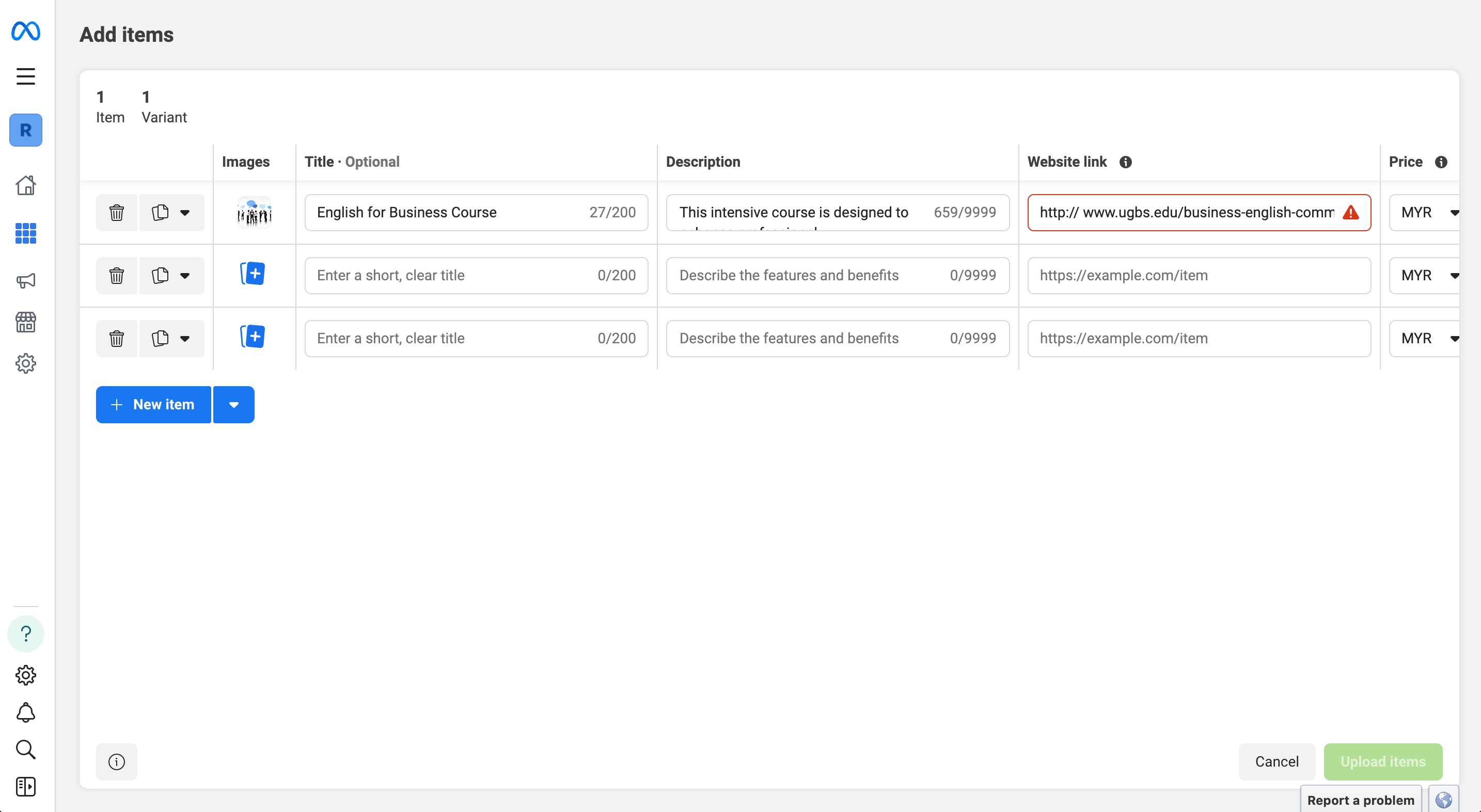Click the delete icon on third item row

click(117, 338)
